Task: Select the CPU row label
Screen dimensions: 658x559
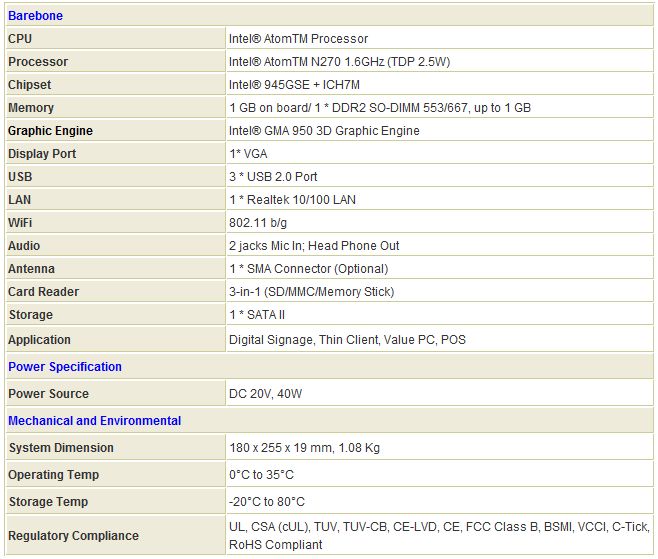Action: click(x=21, y=39)
